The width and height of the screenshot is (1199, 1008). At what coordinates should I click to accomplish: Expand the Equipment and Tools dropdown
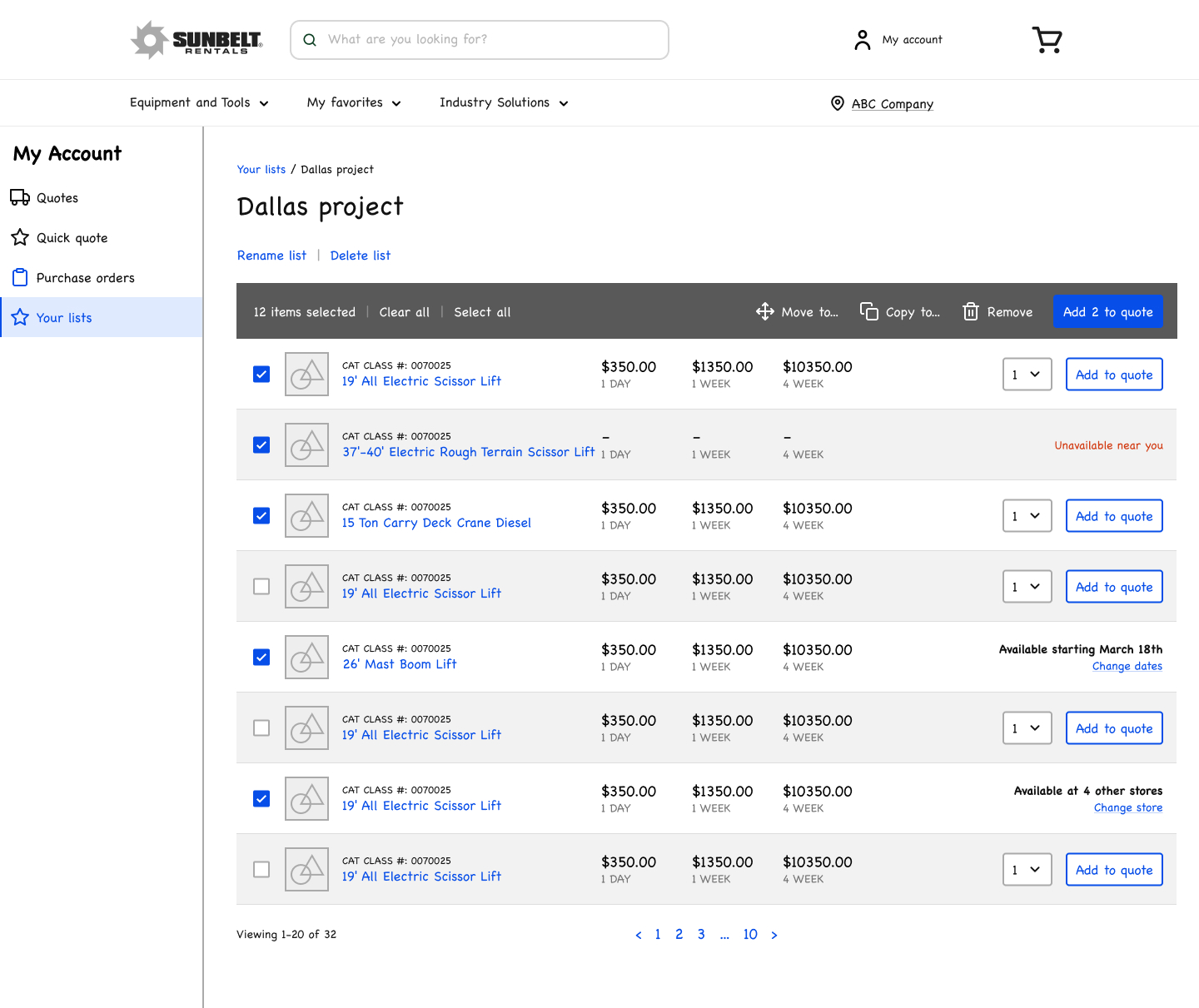(x=199, y=102)
